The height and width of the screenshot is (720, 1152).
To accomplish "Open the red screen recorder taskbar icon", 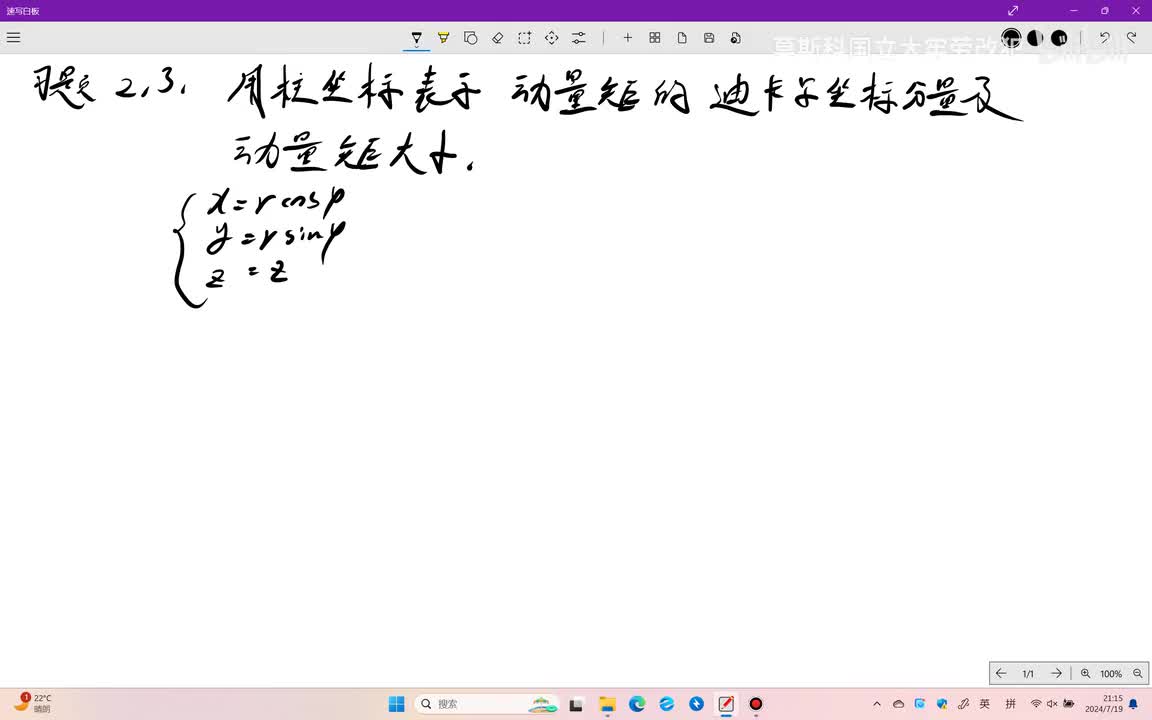I will tap(755, 704).
